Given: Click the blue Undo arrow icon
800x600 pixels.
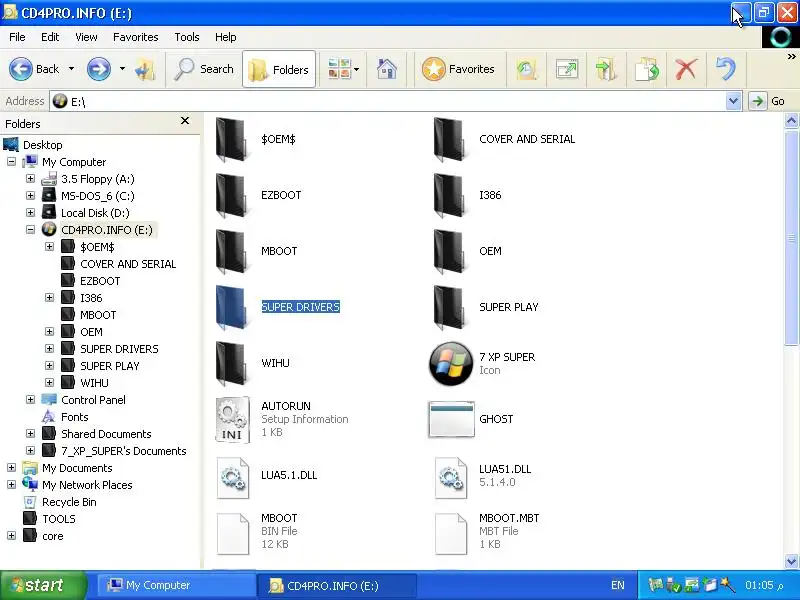Looking at the screenshot, I should [726, 69].
